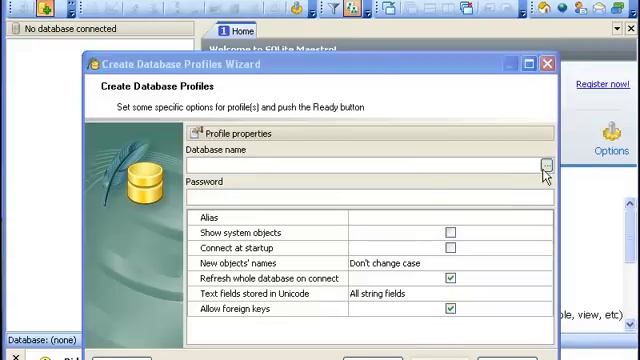Expand the overflow arrow at the toolbar's far right
The height and width of the screenshot is (360, 640).
pyautogui.click(x=633, y=9)
